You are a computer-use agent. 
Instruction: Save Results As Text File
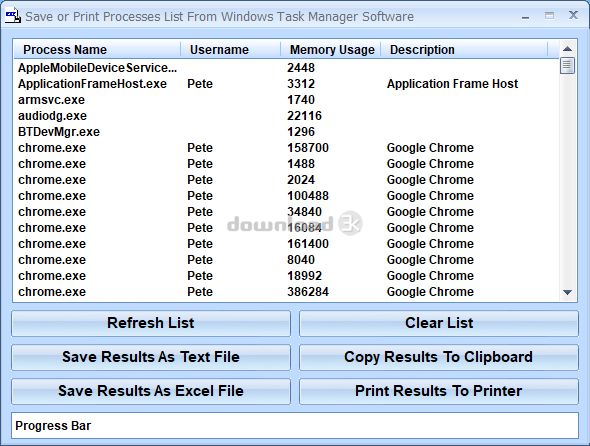click(x=151, y=357)
